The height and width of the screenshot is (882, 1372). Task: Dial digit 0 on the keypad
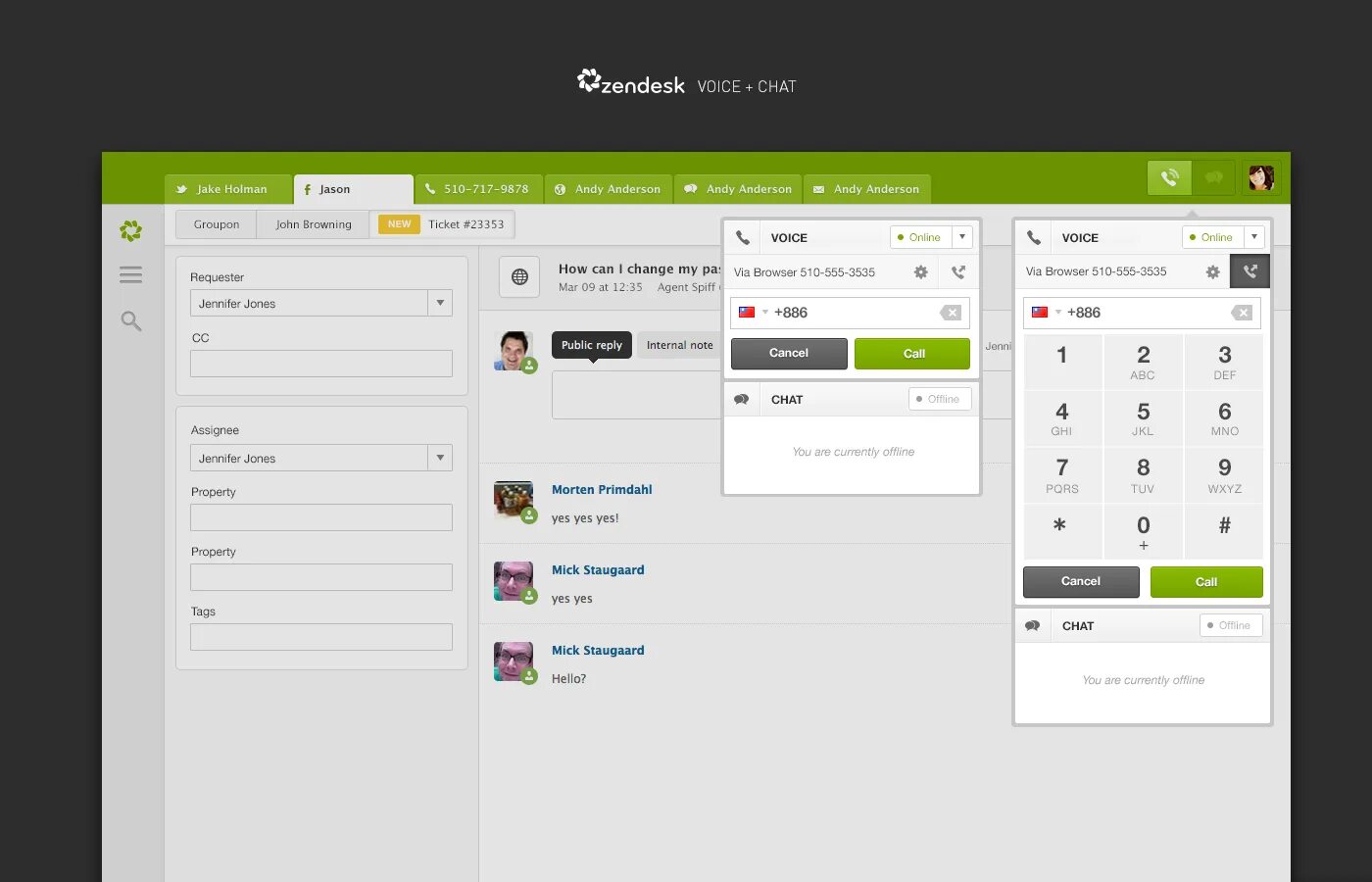tap(1143, 532)
